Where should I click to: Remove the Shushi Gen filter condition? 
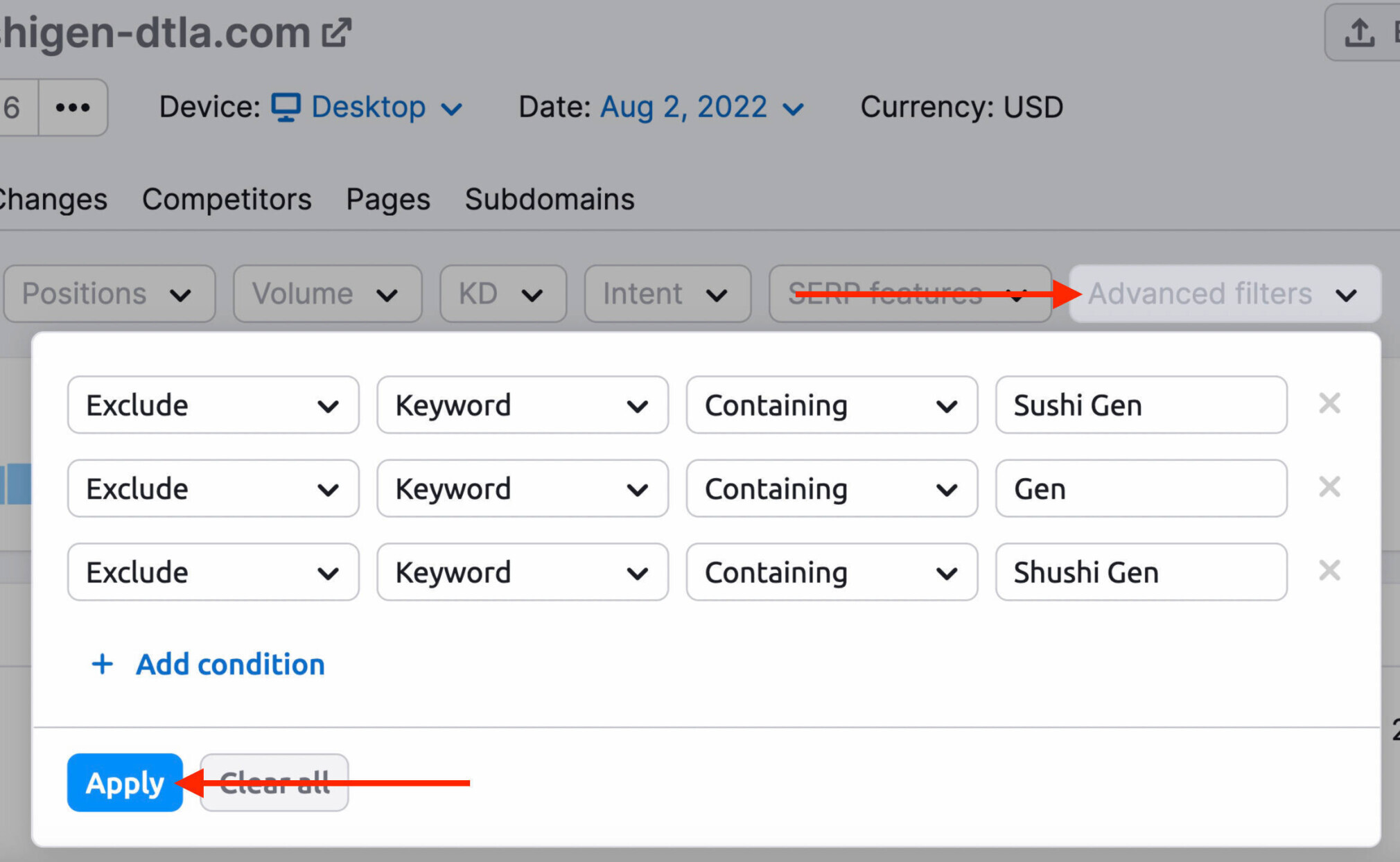coord(1329,571)
